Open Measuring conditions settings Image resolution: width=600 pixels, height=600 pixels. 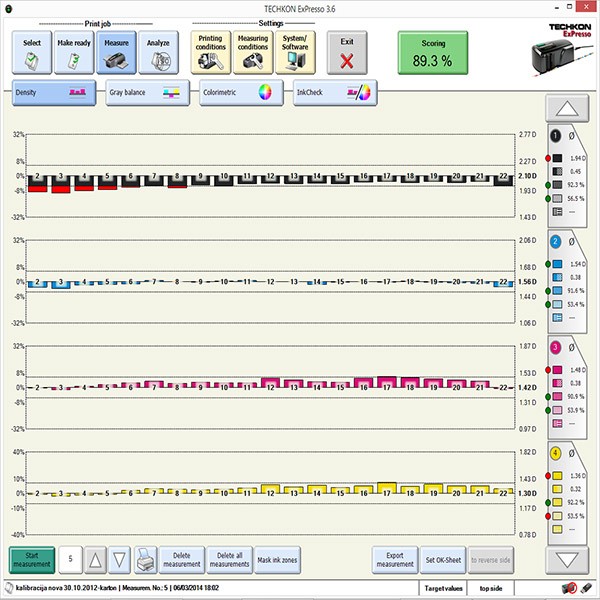click(x=253, y=53)
